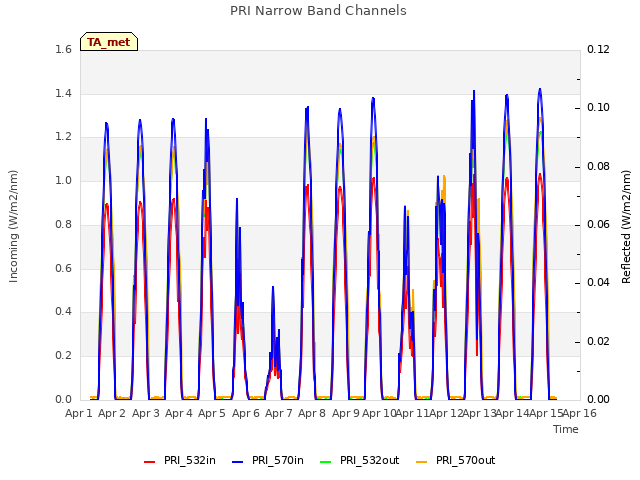The image size is (640, 480).
Task: Click the green PRI_532out legend swatch
Action: point(326,462)
